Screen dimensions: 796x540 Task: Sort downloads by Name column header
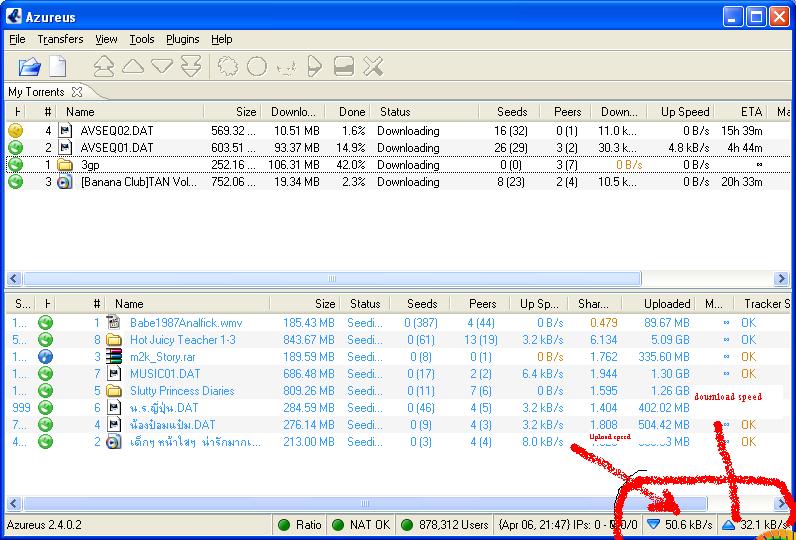(x=130, y=112)
